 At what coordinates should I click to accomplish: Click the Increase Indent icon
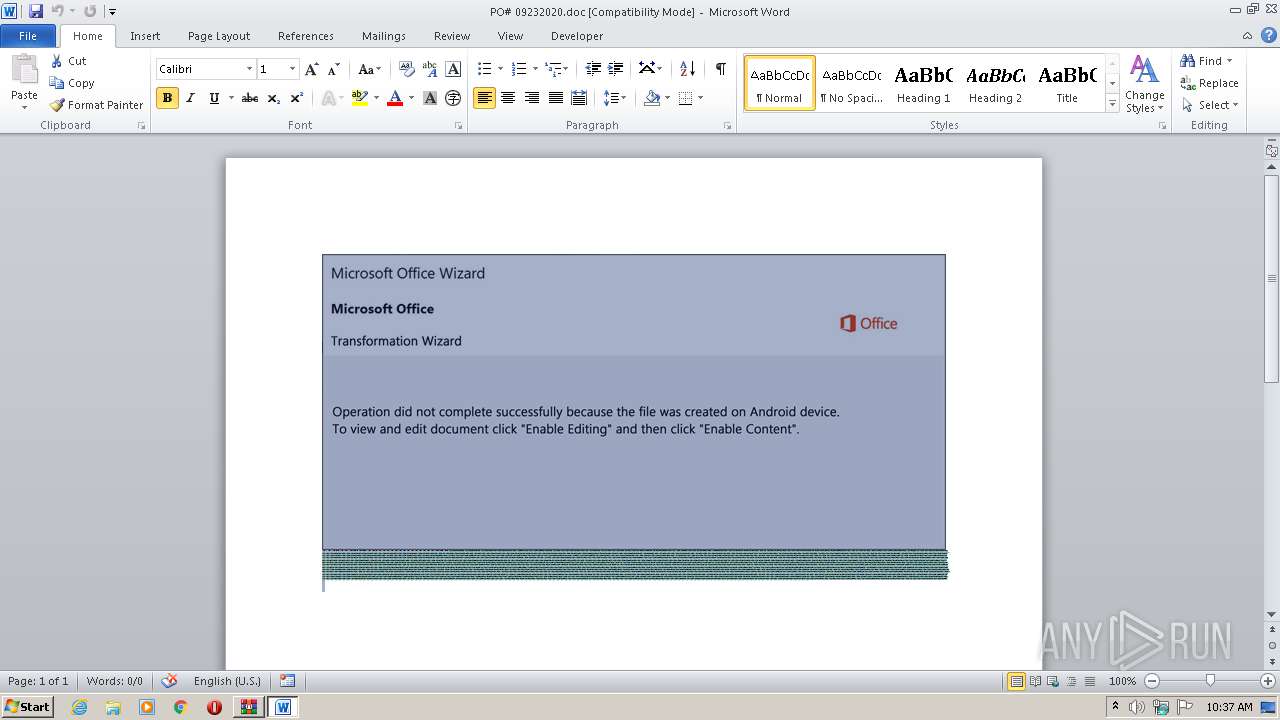click(616, 69)
